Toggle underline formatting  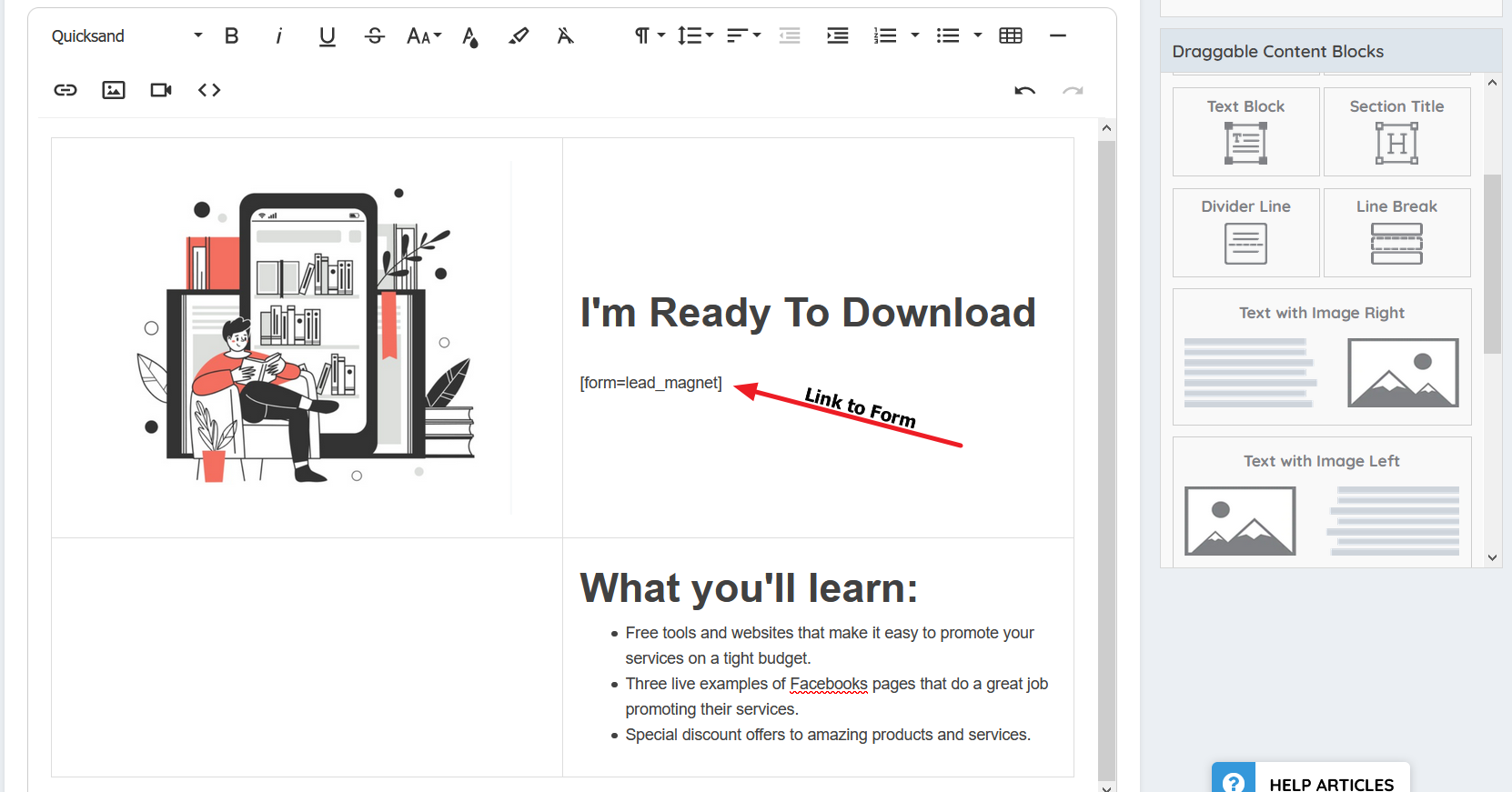328,36
